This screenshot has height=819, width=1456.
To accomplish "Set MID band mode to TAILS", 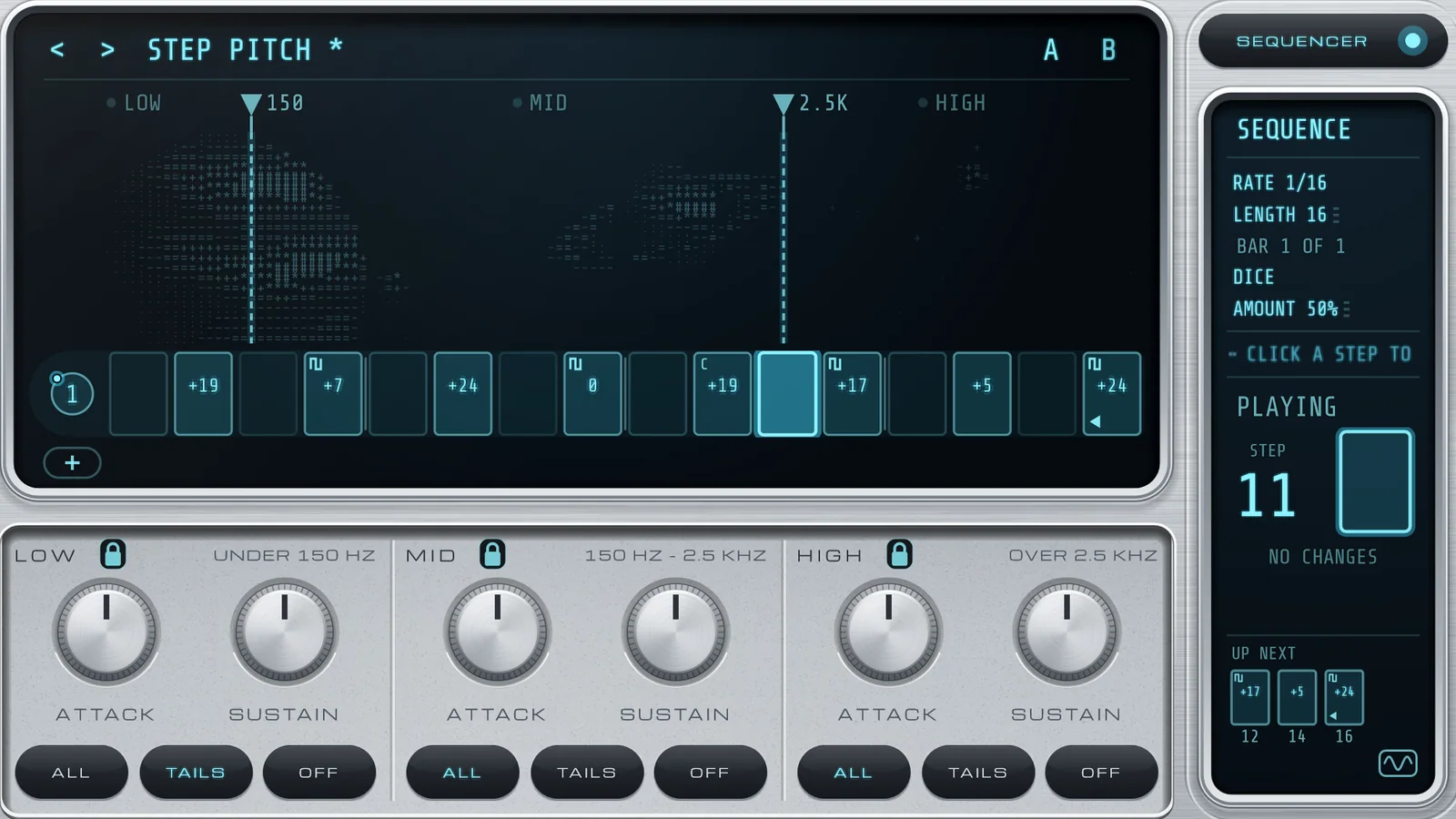I will (587, 773).
